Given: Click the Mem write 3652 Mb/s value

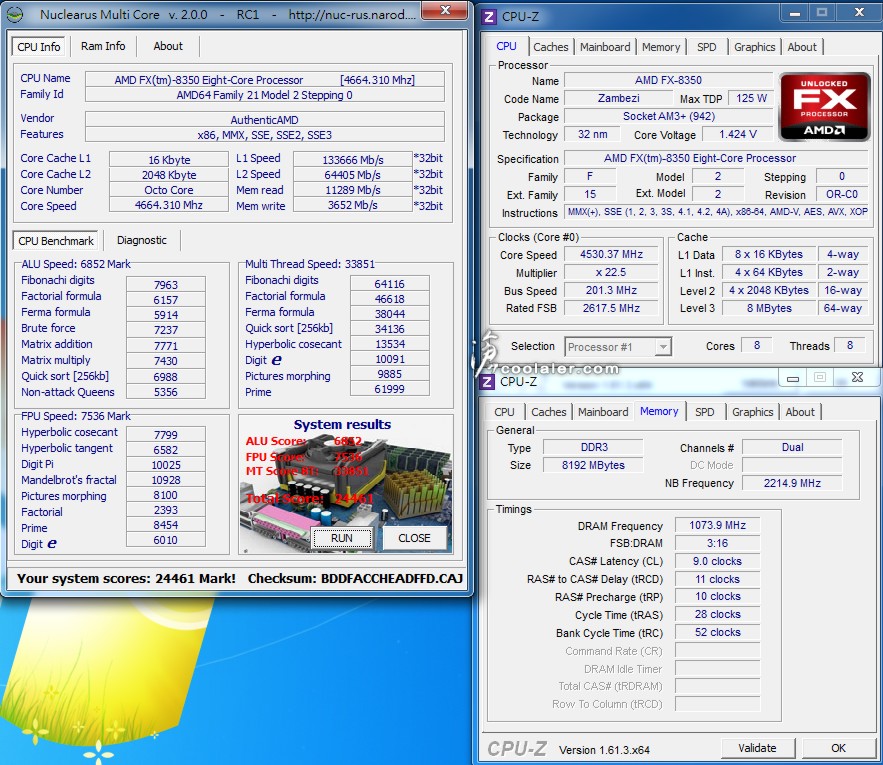Looking at the screenshot, I should point(353,205).
